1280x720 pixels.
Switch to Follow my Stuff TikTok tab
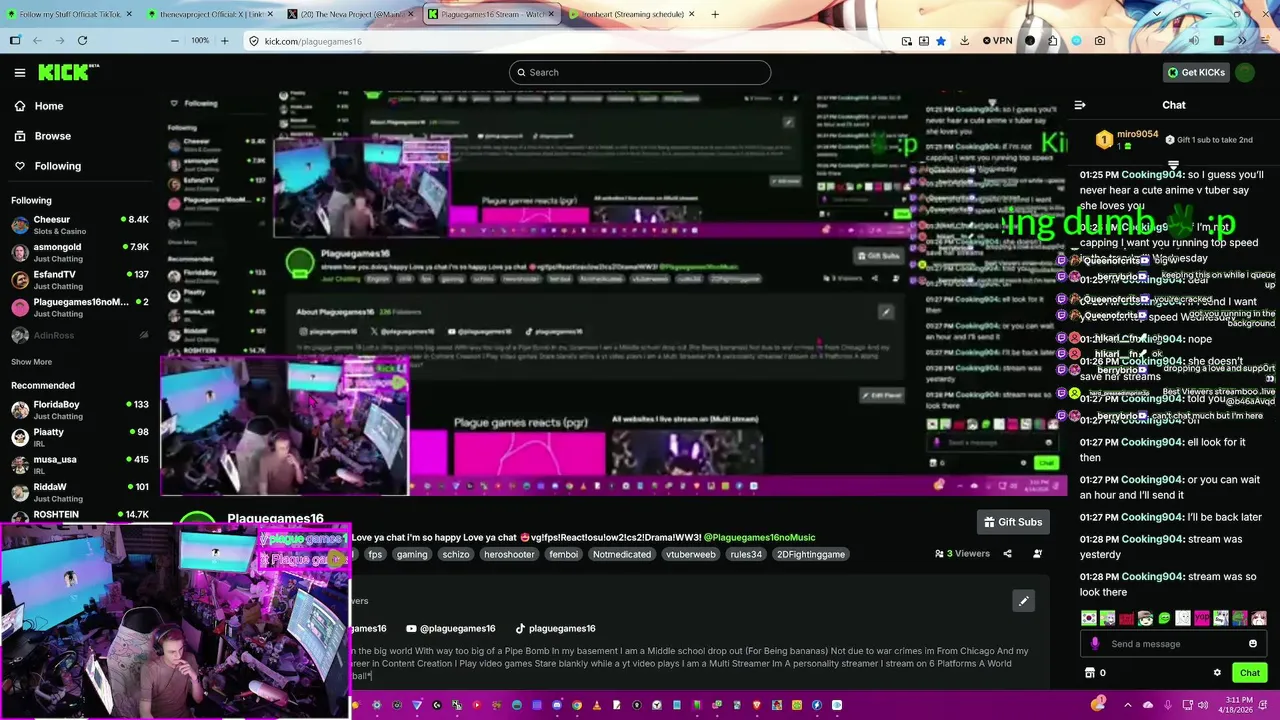coord(70,14)
